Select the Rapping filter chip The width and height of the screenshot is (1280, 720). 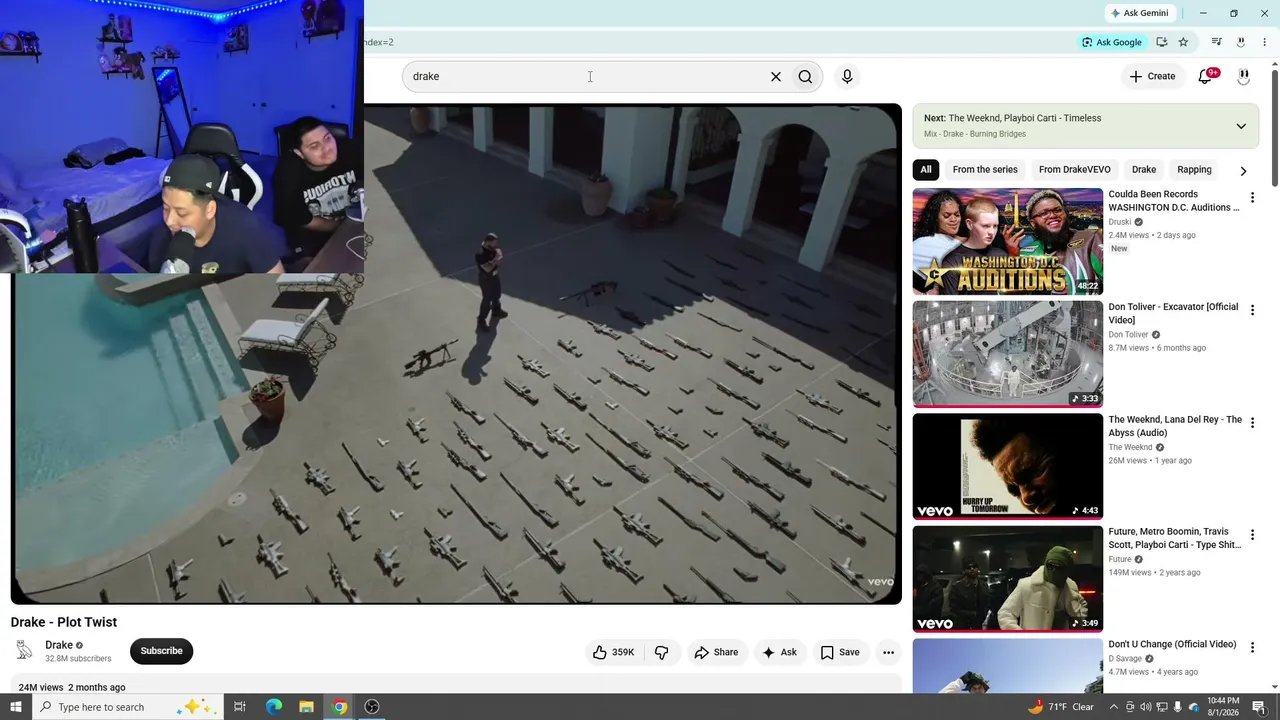(1194, 170)
